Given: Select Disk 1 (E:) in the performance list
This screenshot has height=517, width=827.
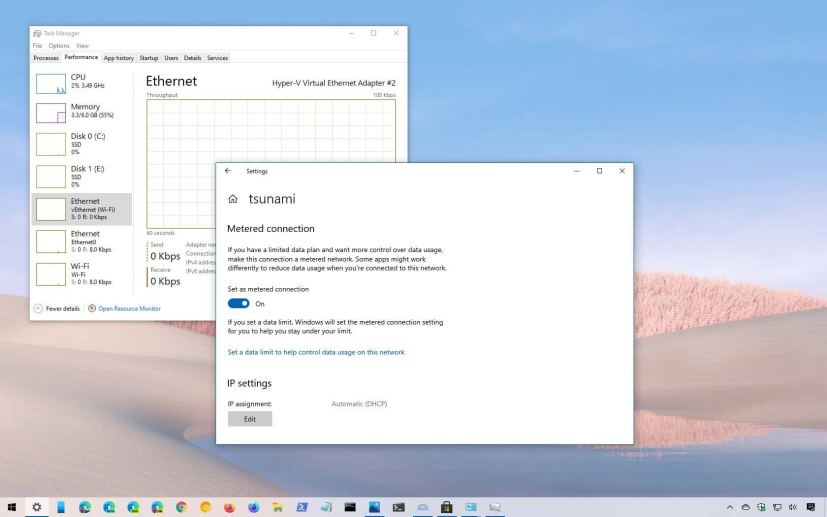Looking at the screenshot, I should [82, 176].
